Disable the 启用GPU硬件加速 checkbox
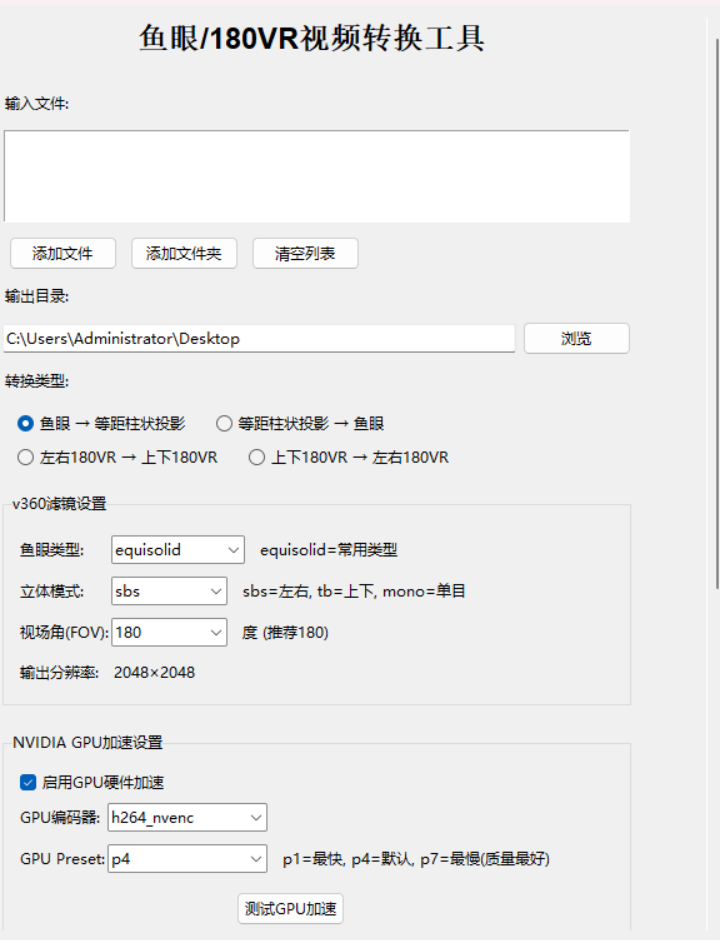720x940 pixels. (x=28, y=782)
